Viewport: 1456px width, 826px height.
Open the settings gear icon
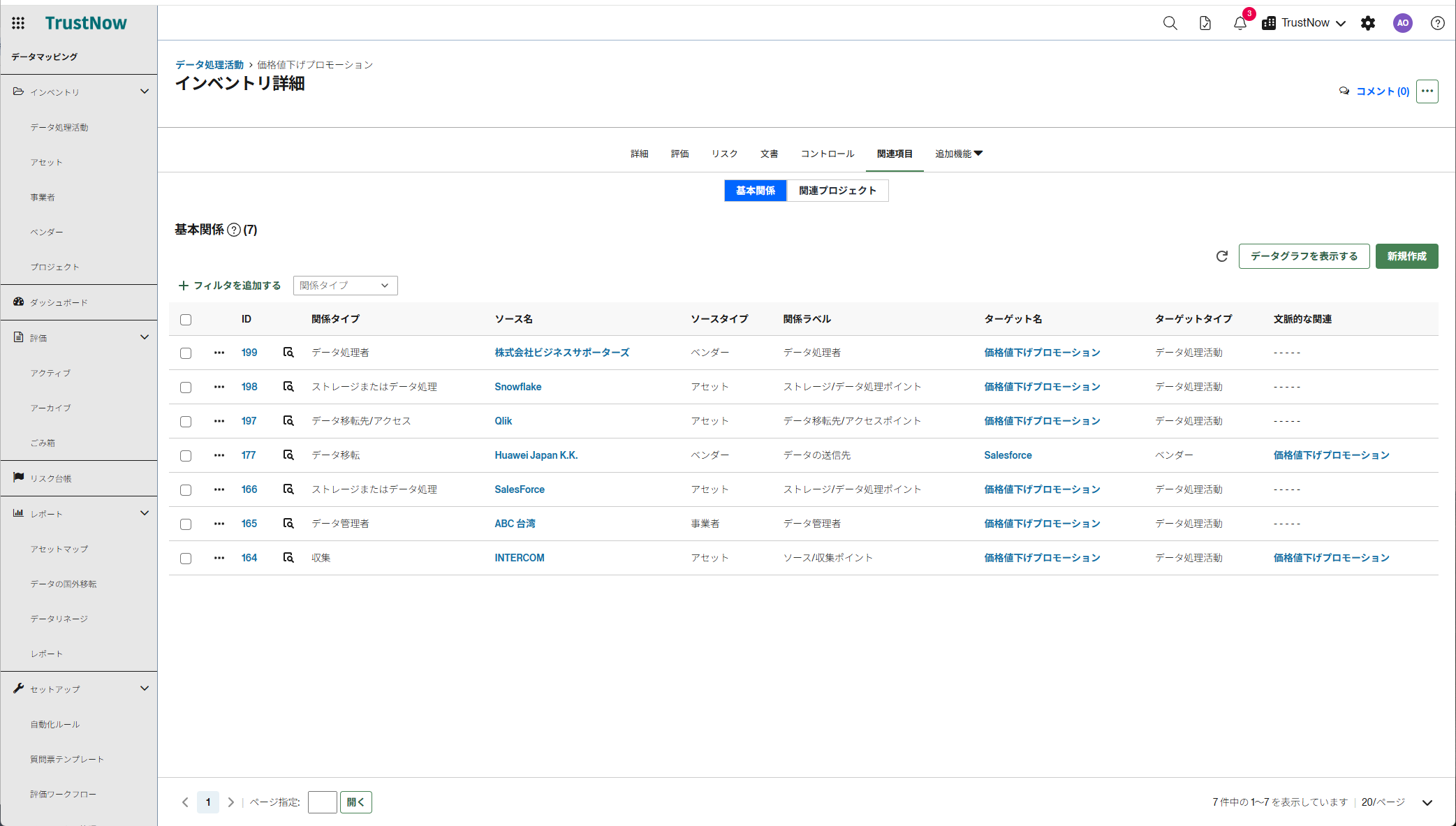coord(1368,23)
